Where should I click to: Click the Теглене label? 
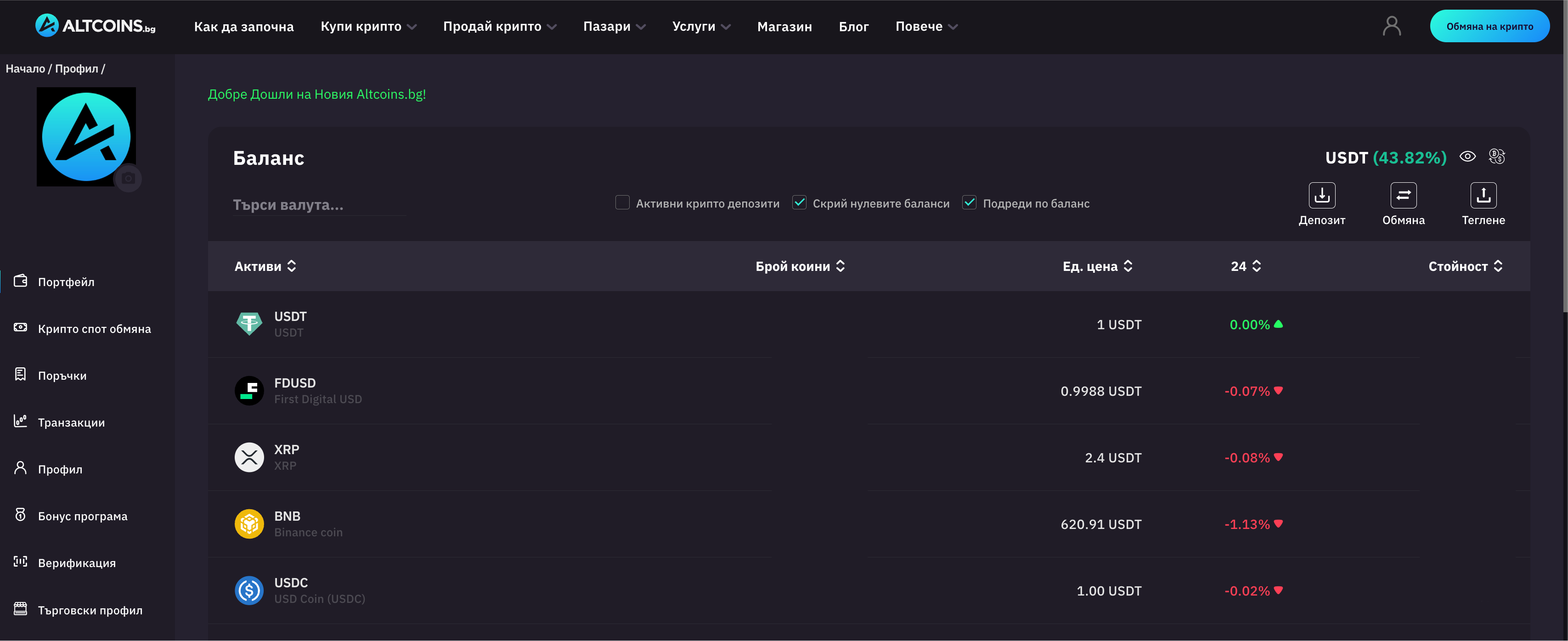pyautogui.click(x=1483, y=220)
